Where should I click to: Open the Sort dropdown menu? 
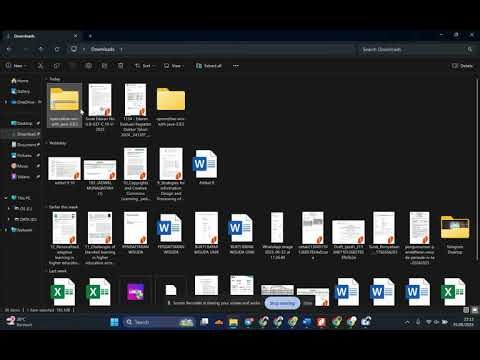pos(145,66)
